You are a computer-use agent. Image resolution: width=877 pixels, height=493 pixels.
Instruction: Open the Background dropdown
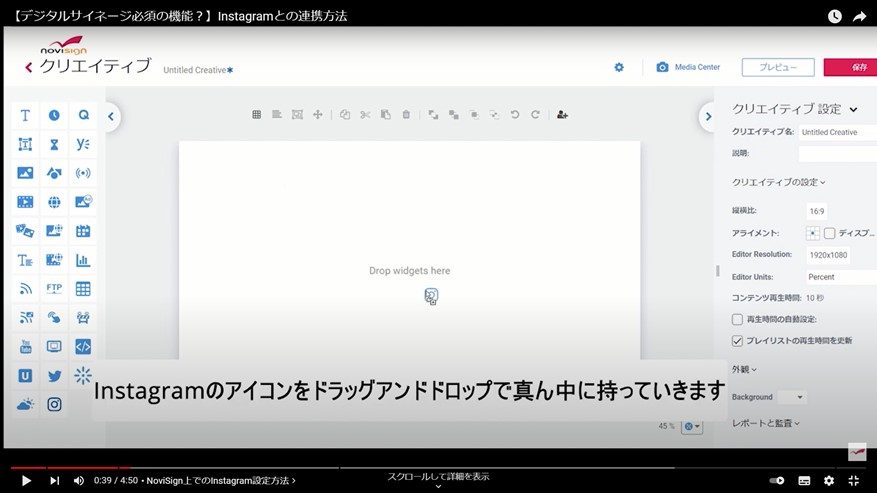[x=793, y=397]
